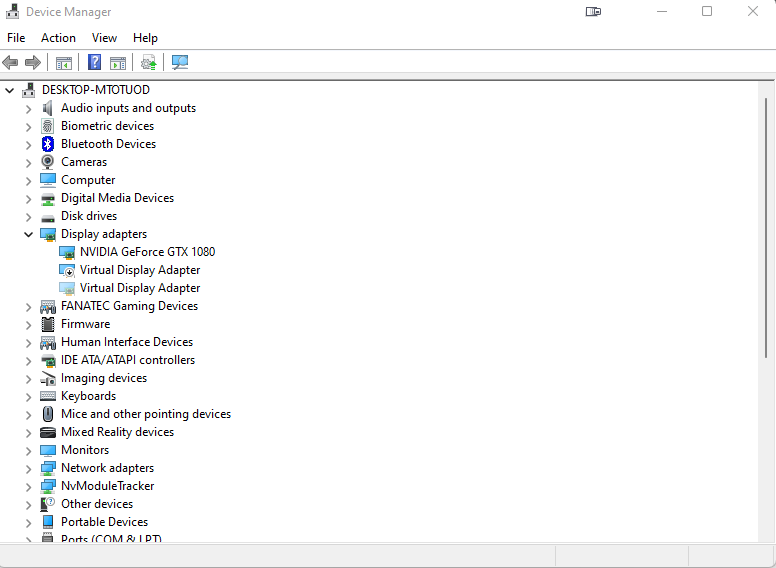Expand the Network adapters category

point(28,468)
